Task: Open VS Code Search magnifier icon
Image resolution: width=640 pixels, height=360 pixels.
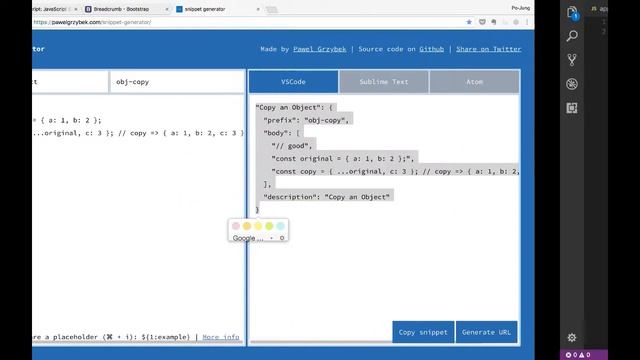Action: 572,36
